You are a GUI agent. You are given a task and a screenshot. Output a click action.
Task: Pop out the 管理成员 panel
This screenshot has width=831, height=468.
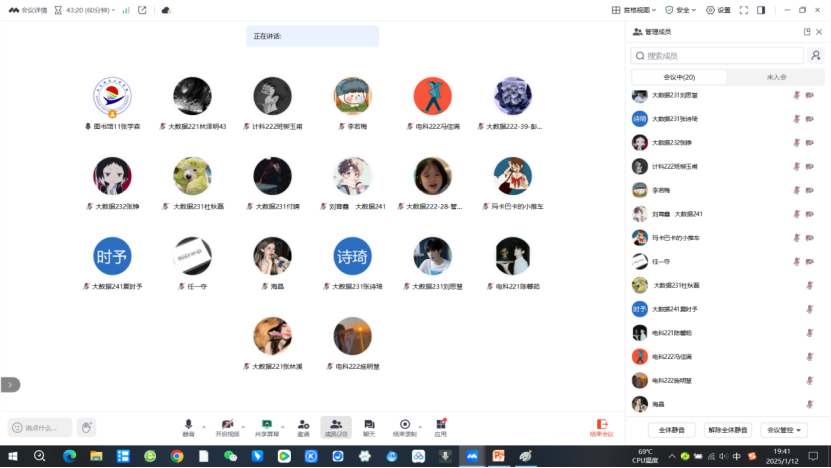(807, 32)
